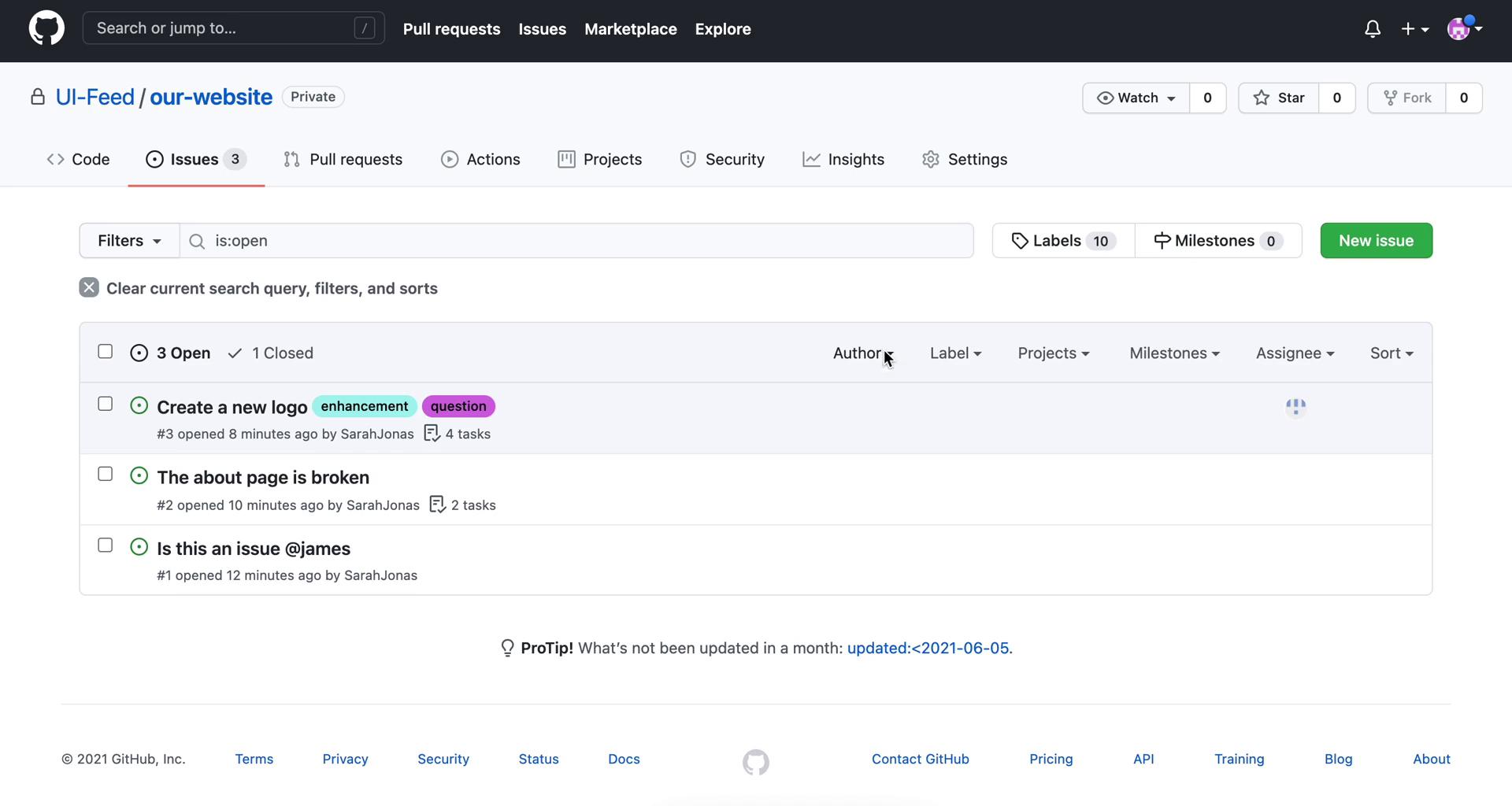1512x806 pixels.
Task: Click the open status icon for Create a new logo
Action: (x=139, y=405)
